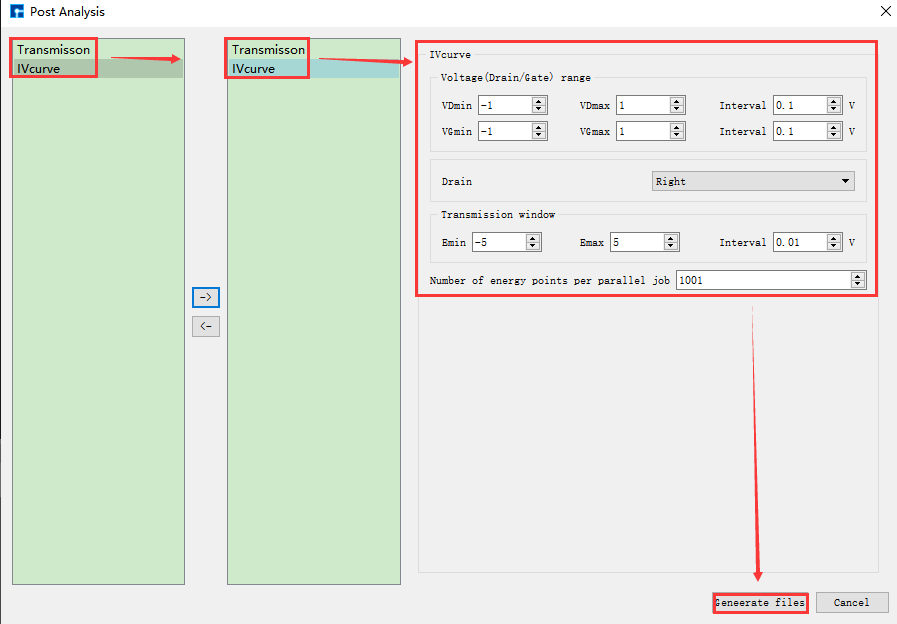
Task: Decrease VGmax with its down arrow
Action: tap(677, 135)
